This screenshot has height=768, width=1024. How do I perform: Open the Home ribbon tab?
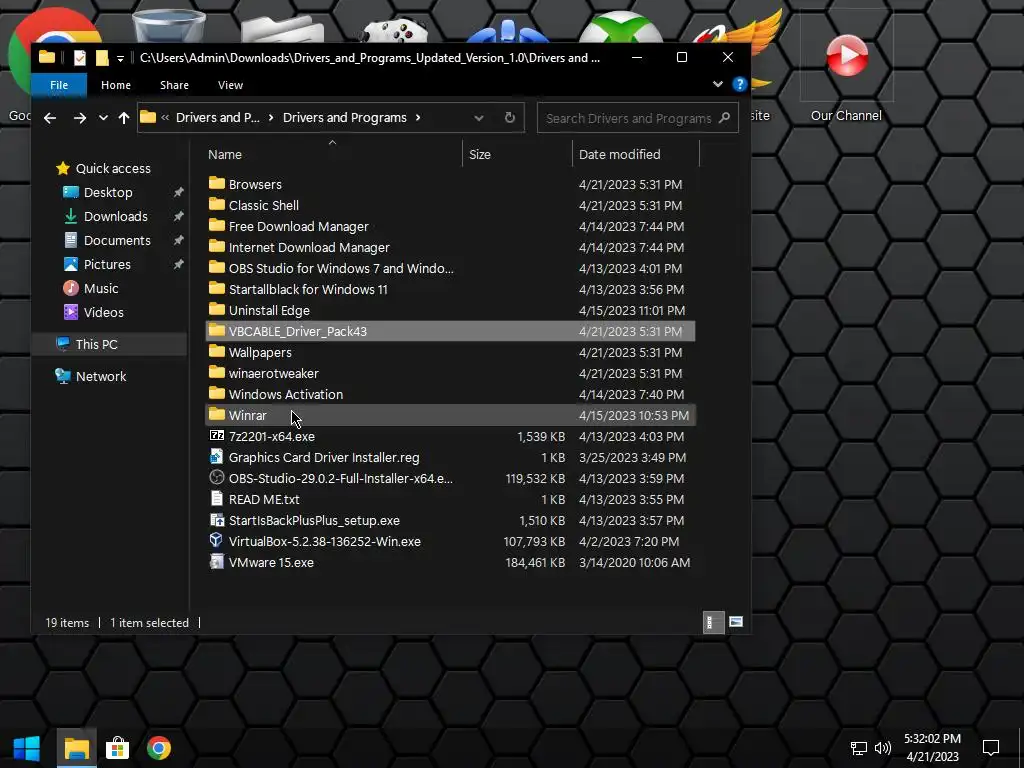click(x=116, y=85)
